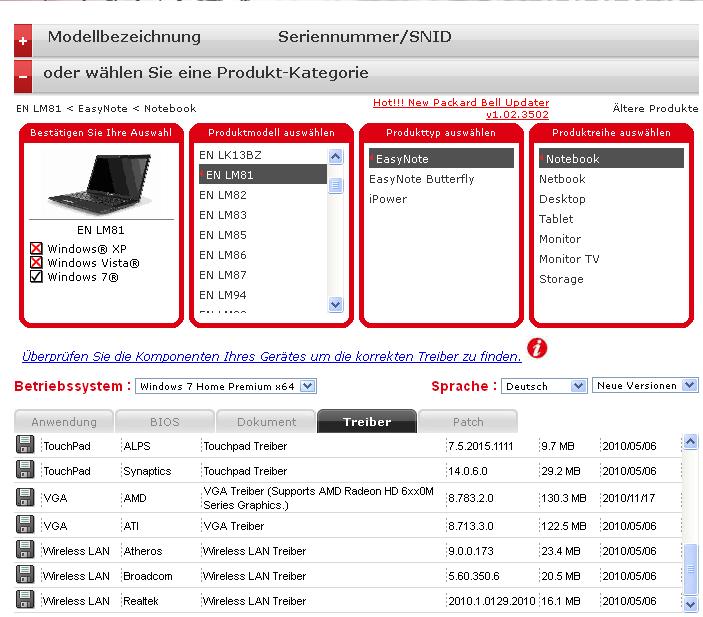Open the Betriebssystem dropdown

coord(226,386)
